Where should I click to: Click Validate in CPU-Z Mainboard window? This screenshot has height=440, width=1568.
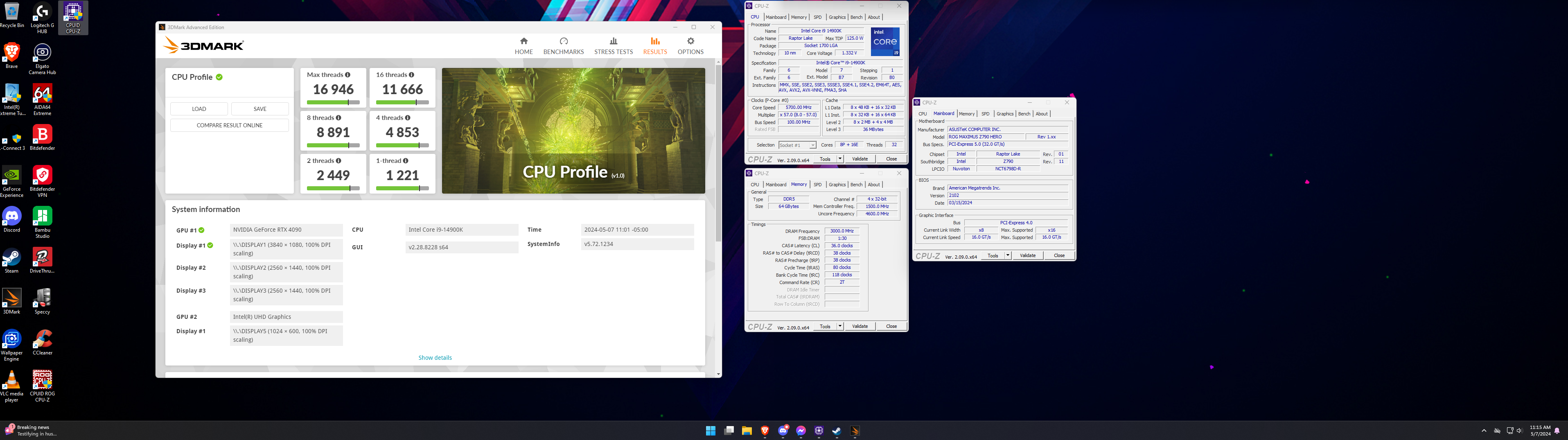[1028, 255]
